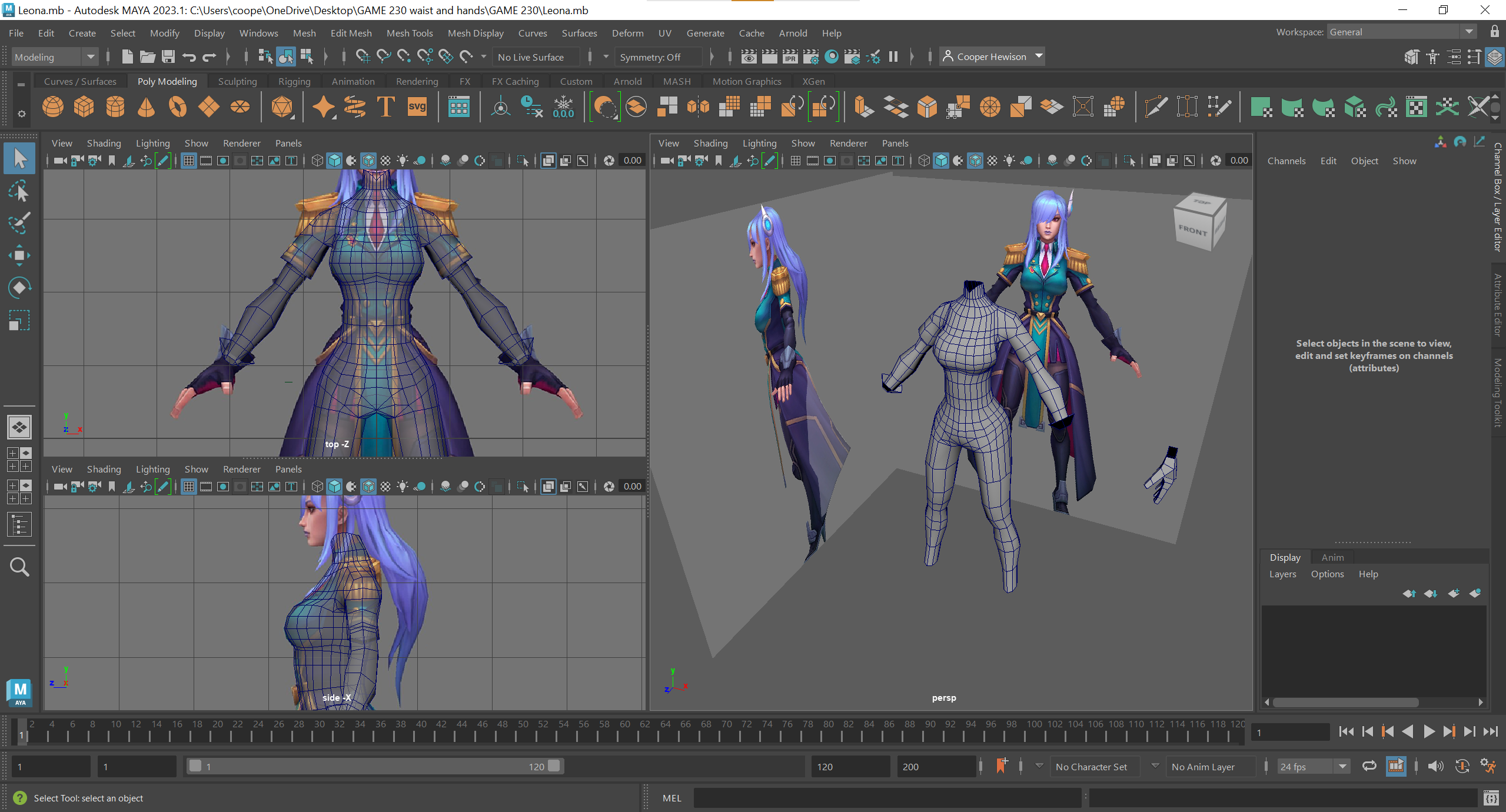Click the IPR render icon
Screen dimensions: 1506x812
[x=790, y=57]
